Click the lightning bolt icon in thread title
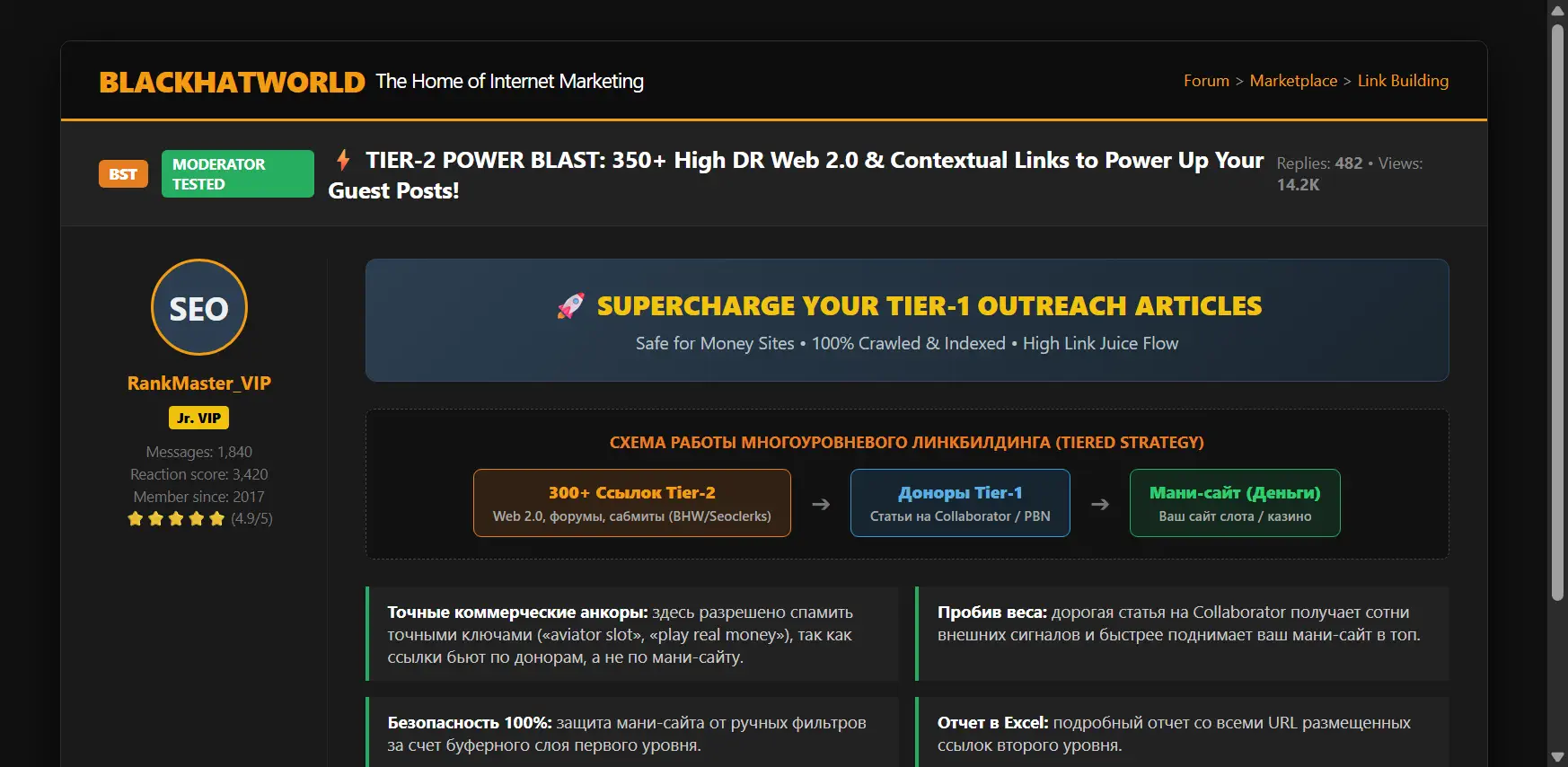Viewport: 1568px width, 767px height. tap(343, 160)
